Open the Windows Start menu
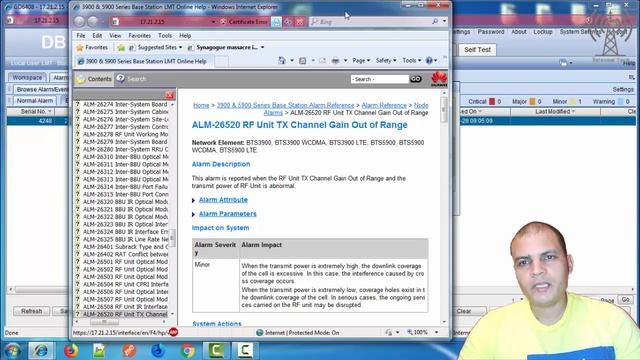The width and height of the screenshot is (640, 360). (x=13, y=351)
